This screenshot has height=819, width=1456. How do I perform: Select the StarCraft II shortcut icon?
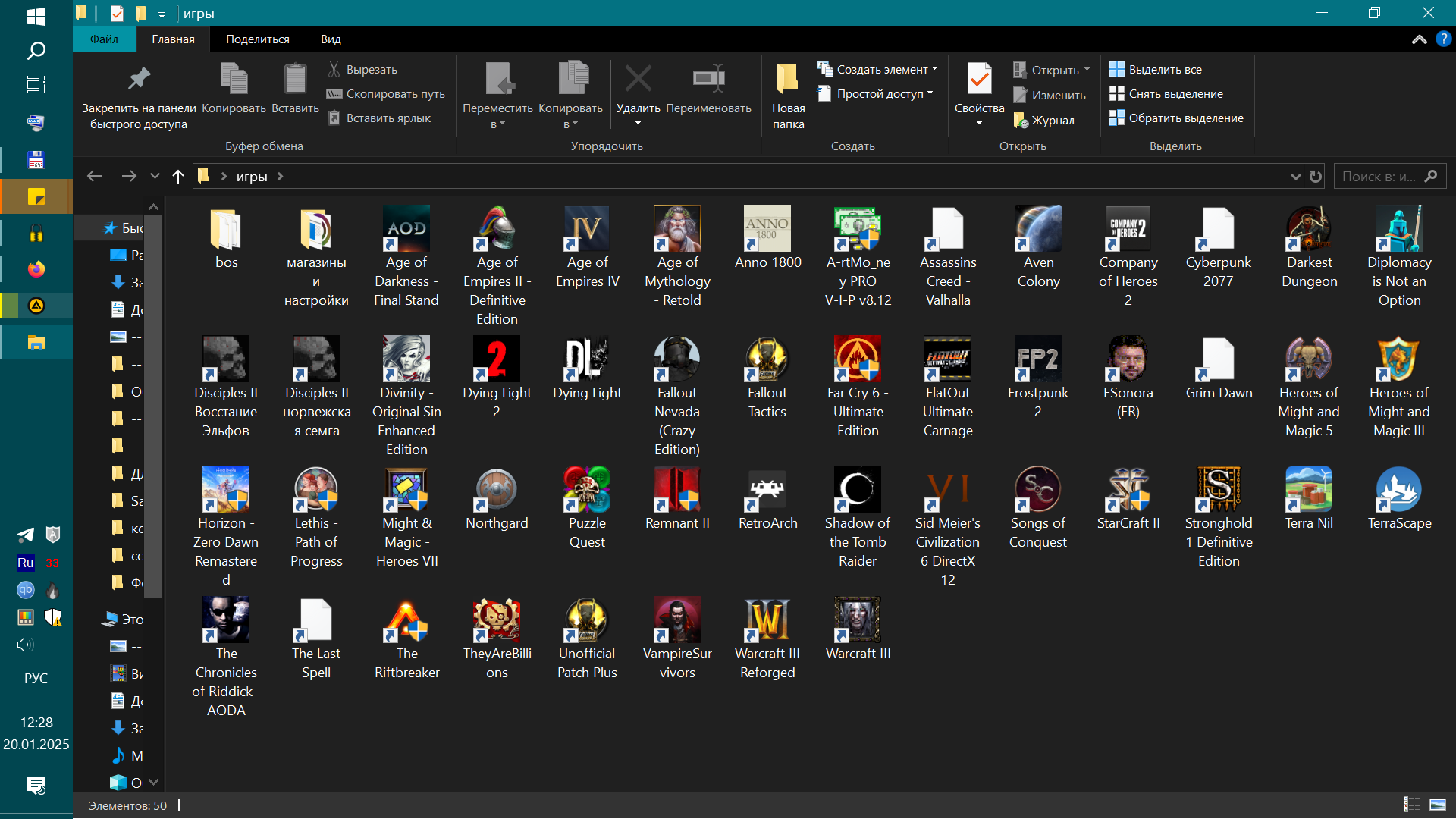pos(1128,491)
